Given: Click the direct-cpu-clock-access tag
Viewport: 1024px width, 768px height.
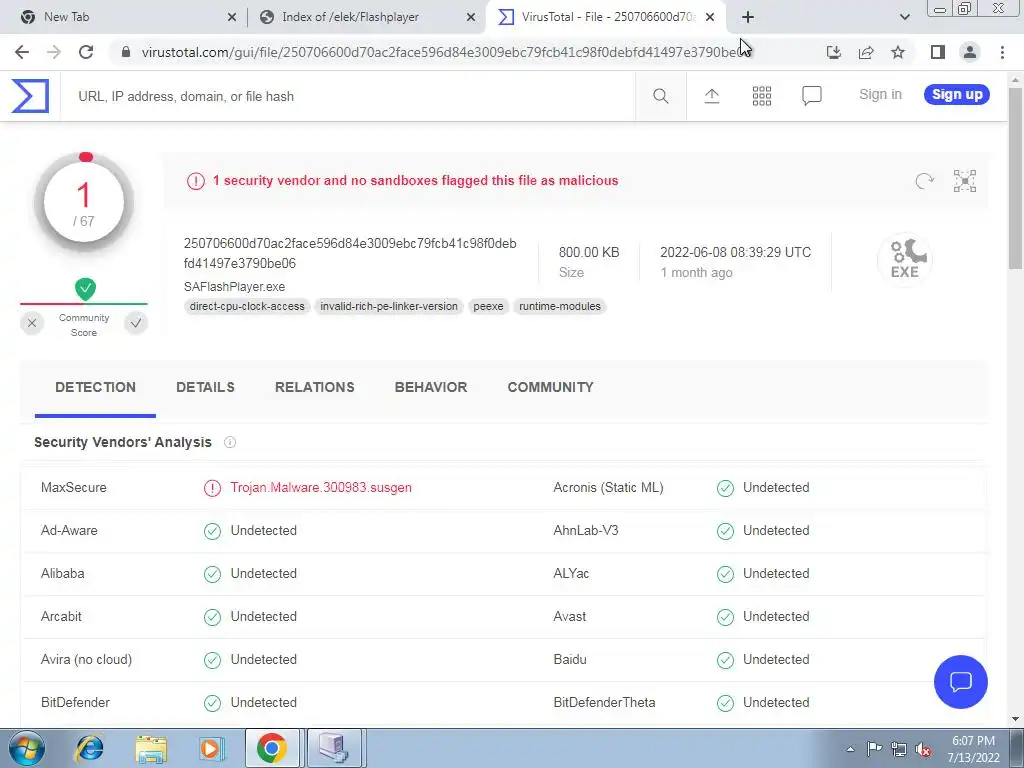Looking at the screenshot, I should tap(247, 306).
